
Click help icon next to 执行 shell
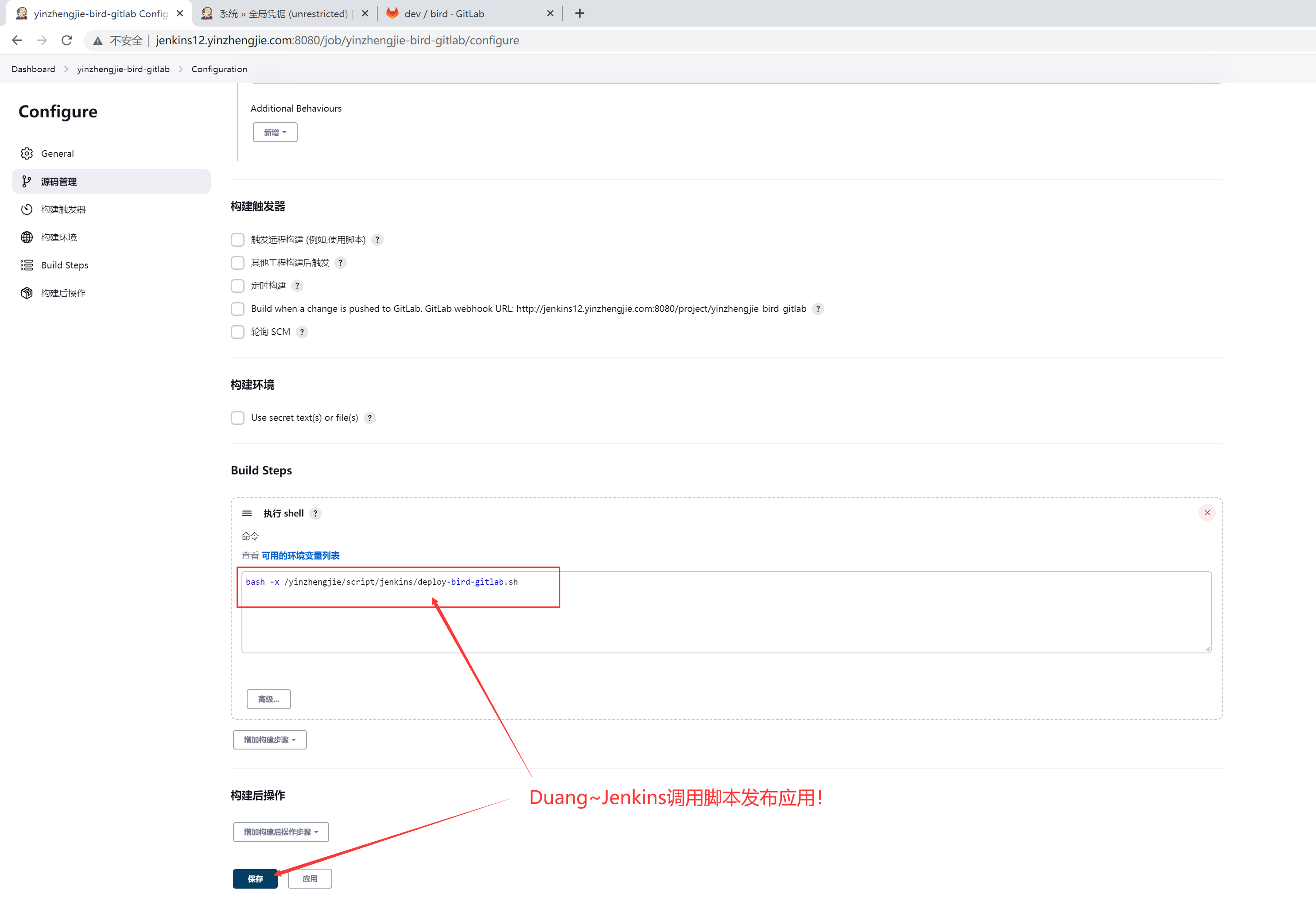(x=315, y=513)
